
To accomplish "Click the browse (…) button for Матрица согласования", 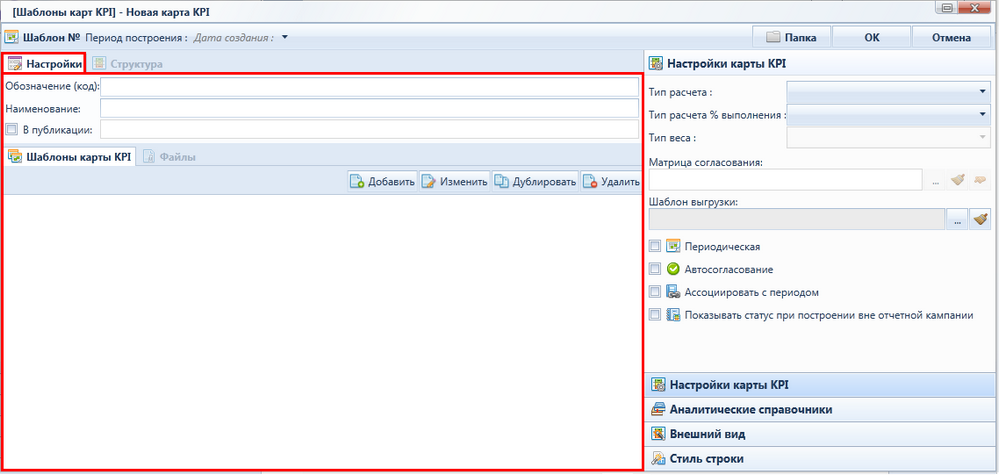I will tap(935, 181).
